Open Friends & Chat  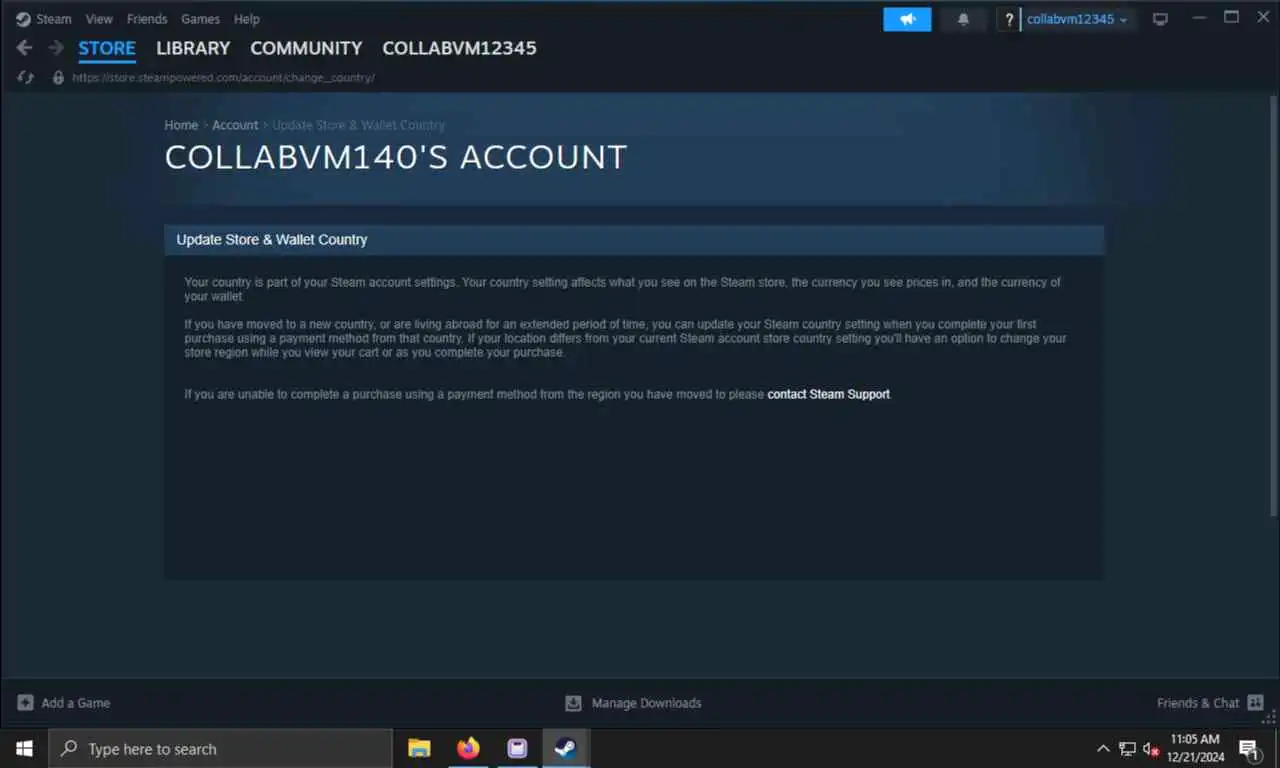coord(1198,703)
